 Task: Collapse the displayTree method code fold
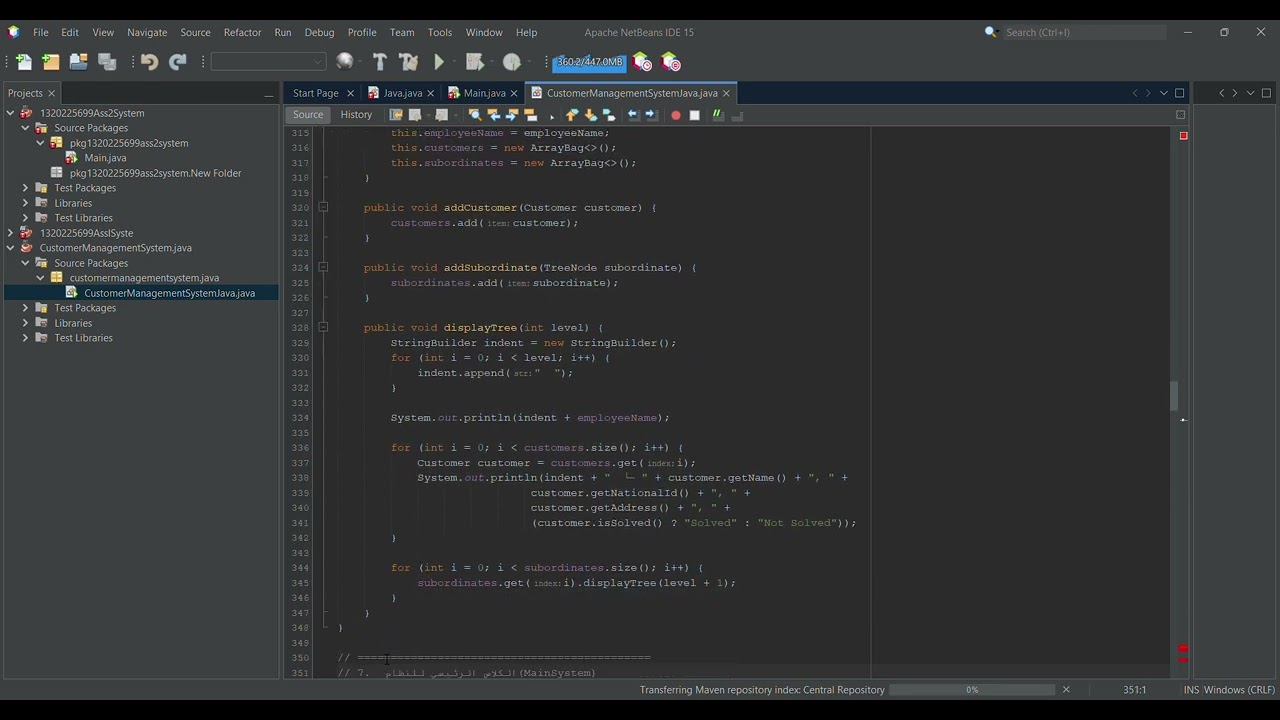point(323,327)
